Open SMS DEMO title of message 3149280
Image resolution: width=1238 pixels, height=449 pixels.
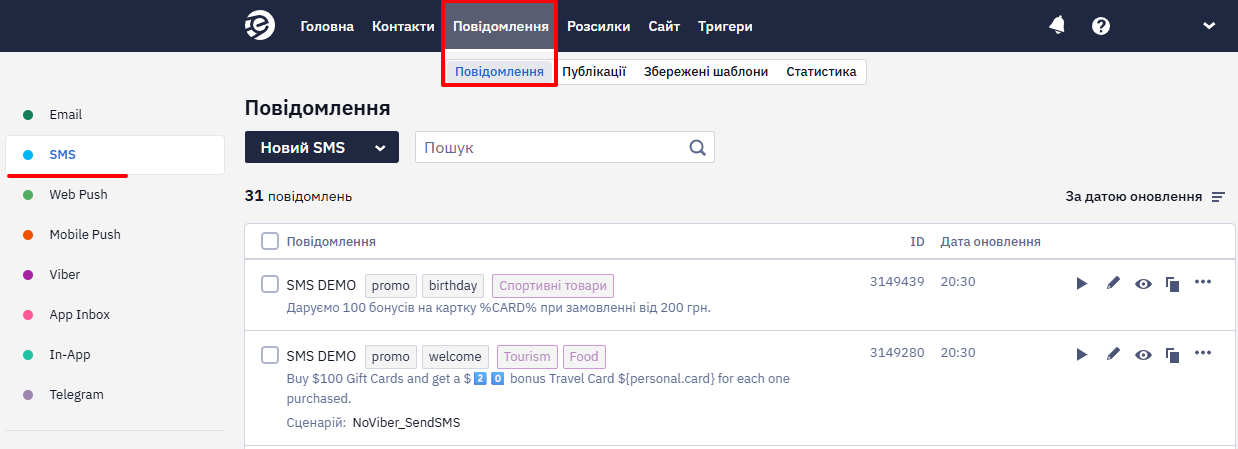(321, 356)
